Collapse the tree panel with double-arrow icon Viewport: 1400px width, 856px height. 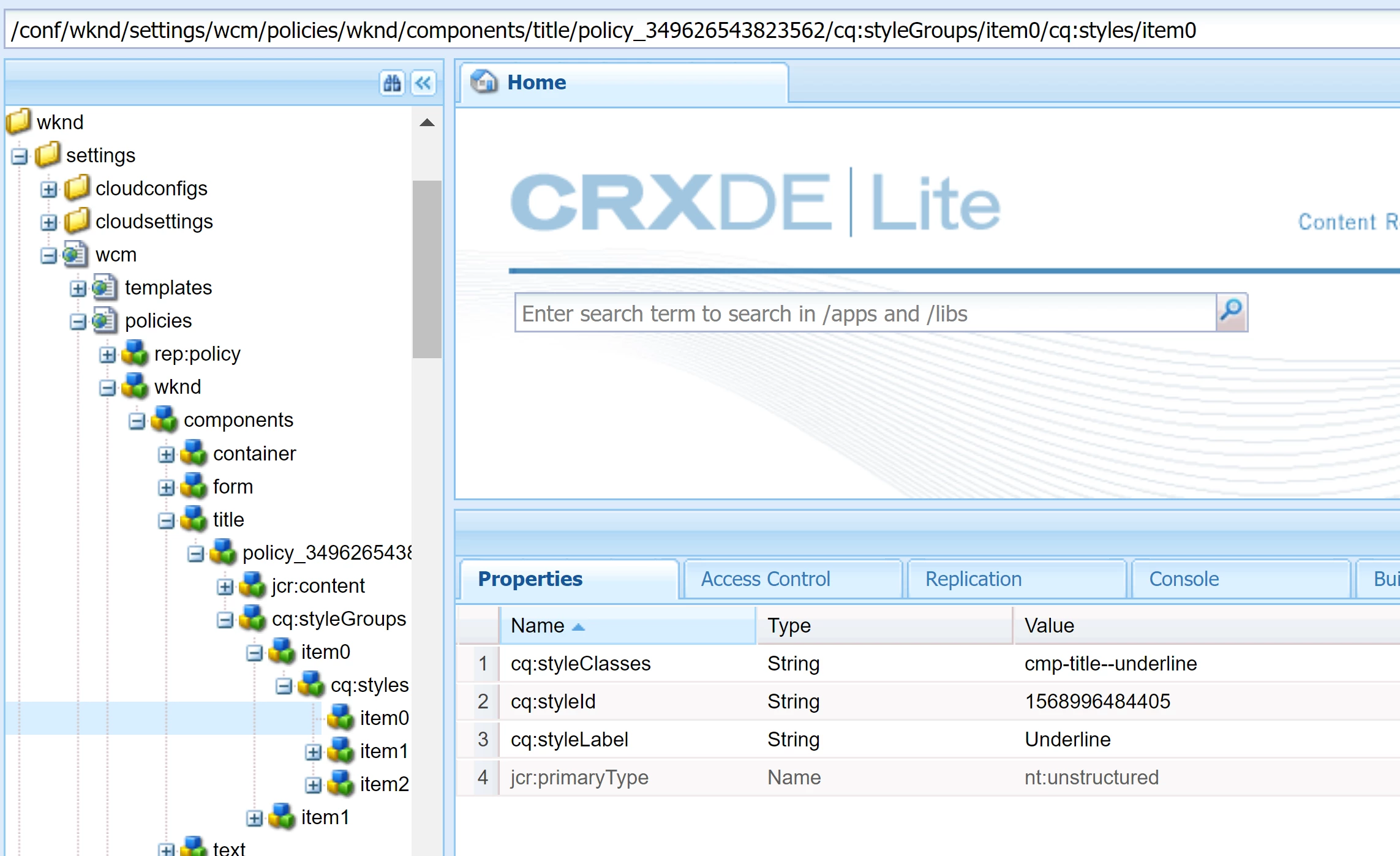pos(423,83)
